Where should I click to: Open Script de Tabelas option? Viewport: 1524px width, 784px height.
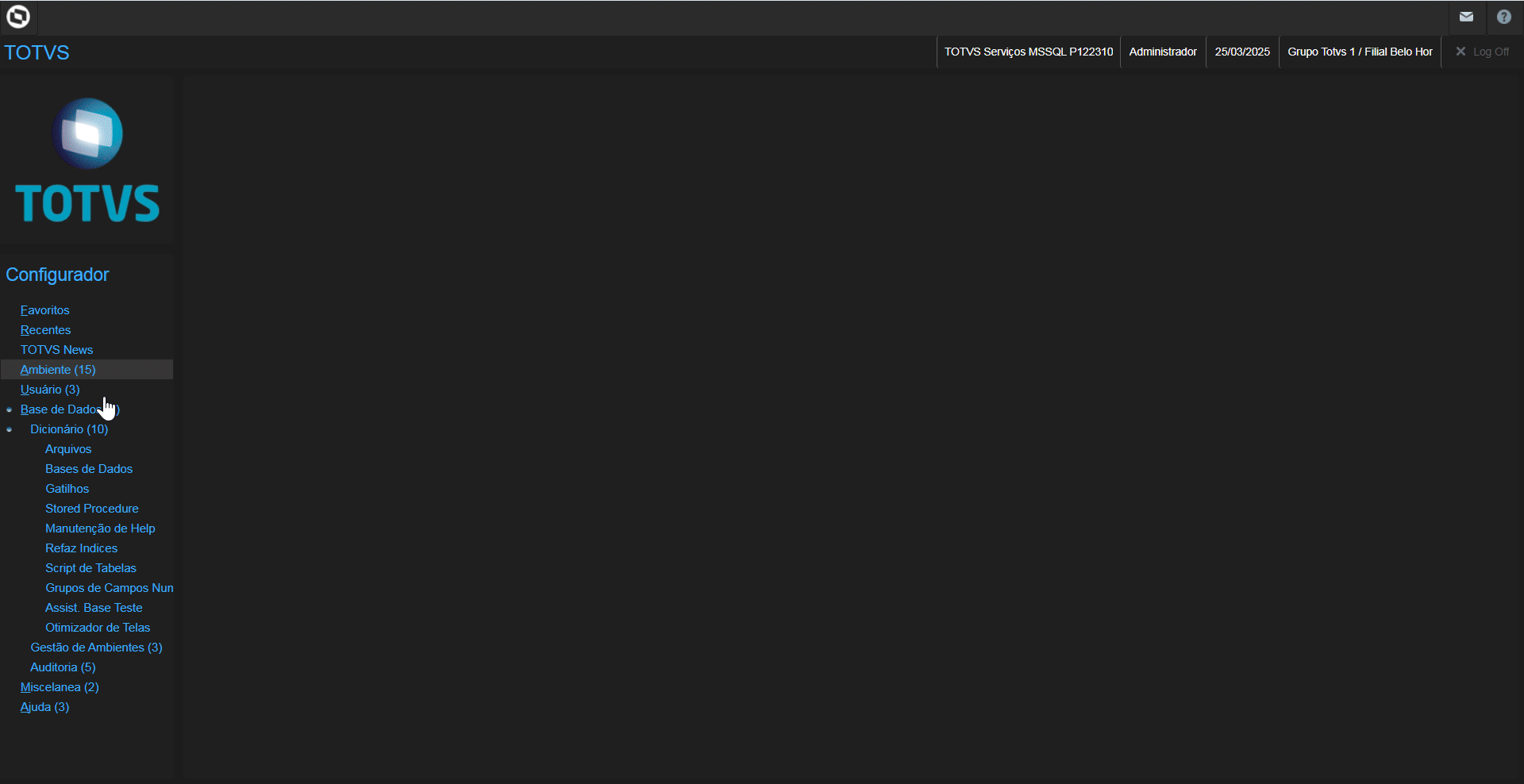click(91, 568)
